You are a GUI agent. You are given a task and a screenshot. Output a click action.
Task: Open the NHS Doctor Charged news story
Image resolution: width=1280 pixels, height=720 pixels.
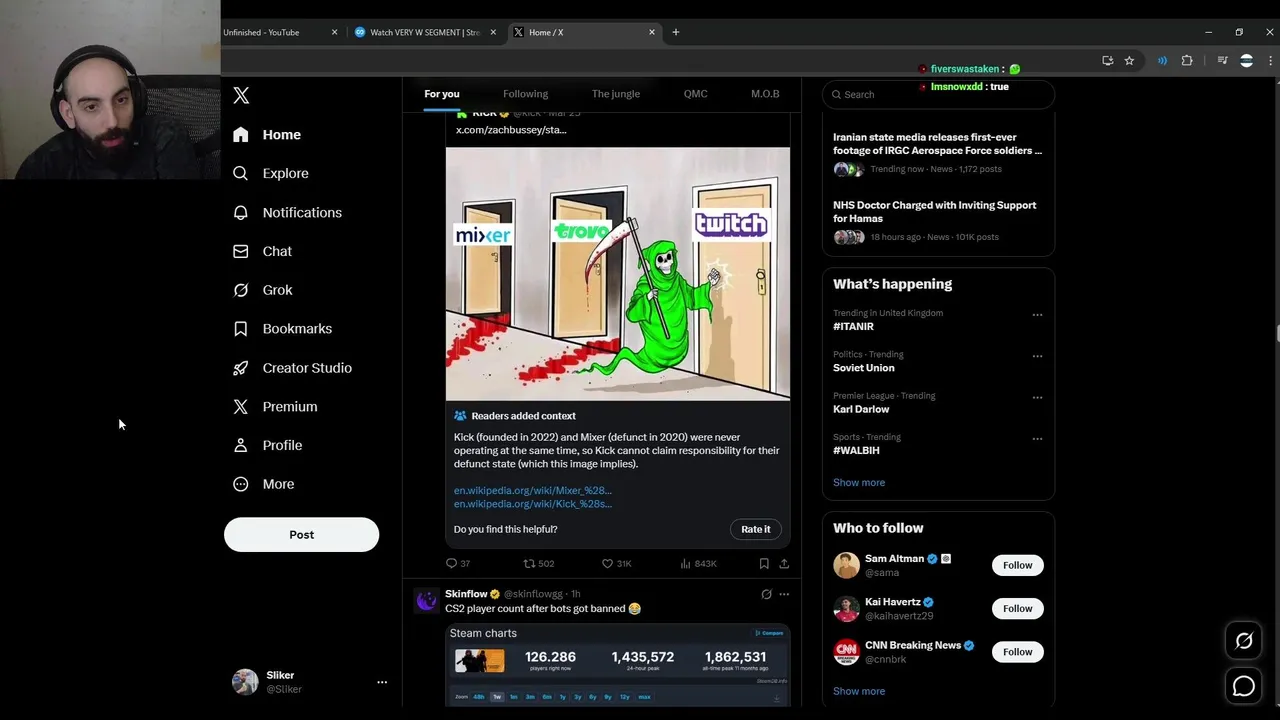(938, 221)
